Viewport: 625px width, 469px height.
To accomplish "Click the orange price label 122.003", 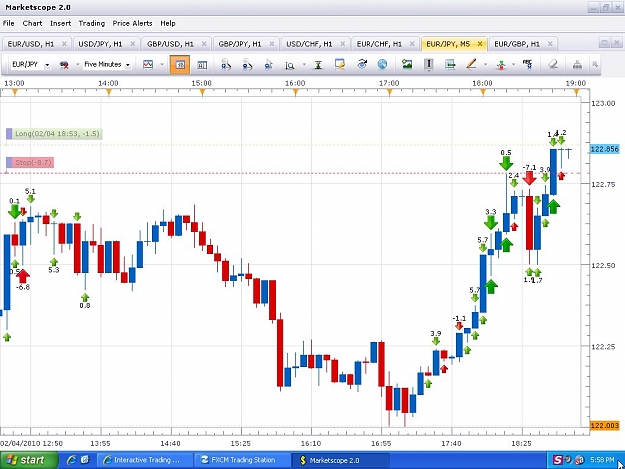I will [605, 426].
